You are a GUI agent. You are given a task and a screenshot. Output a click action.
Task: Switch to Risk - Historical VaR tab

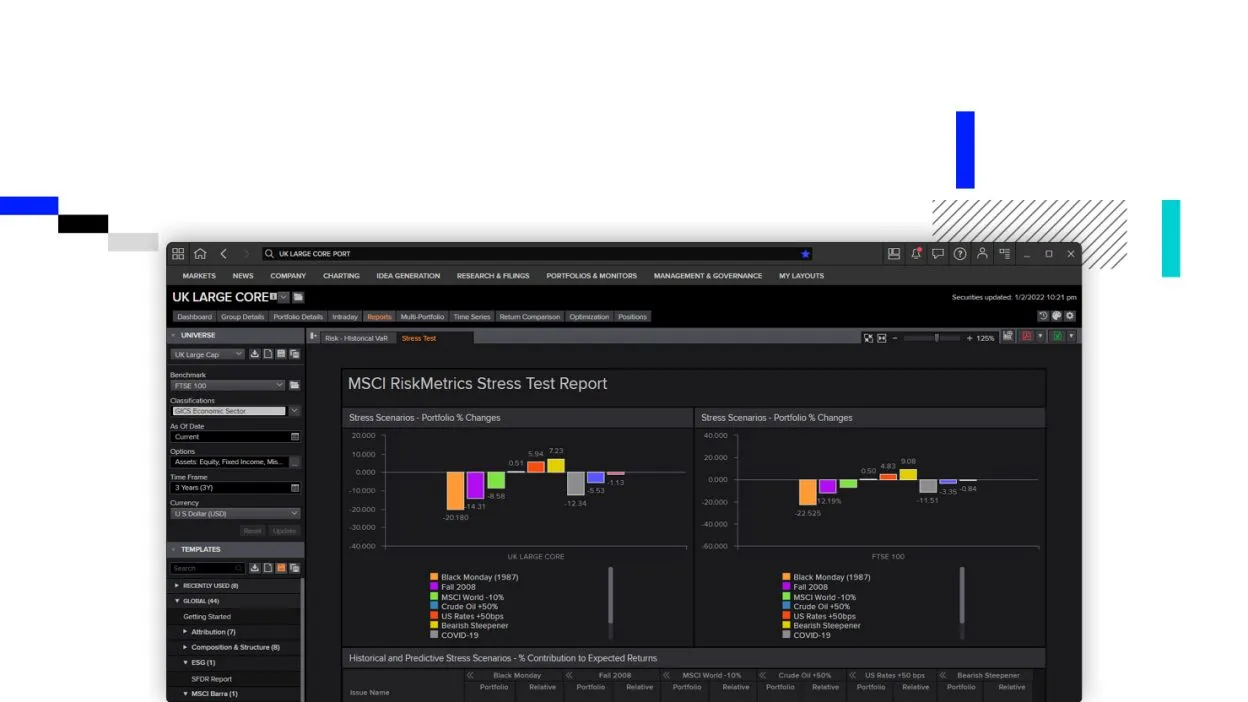(356, 338)
